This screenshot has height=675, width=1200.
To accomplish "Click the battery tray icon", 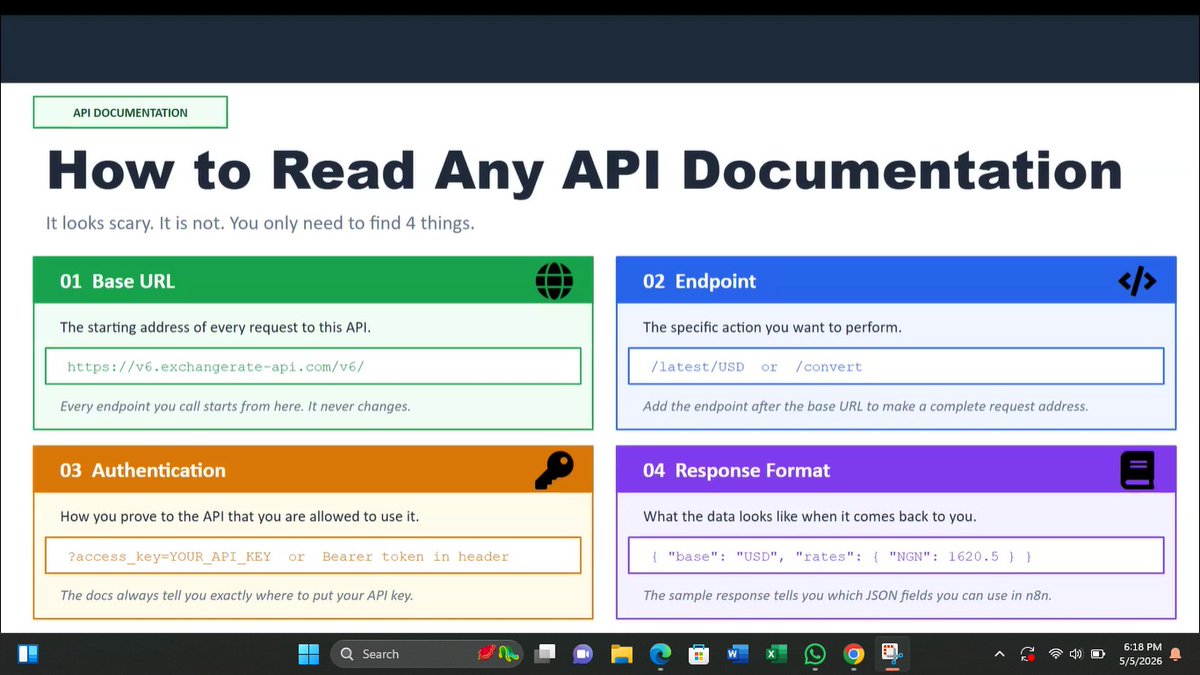I will point(1097,654).
